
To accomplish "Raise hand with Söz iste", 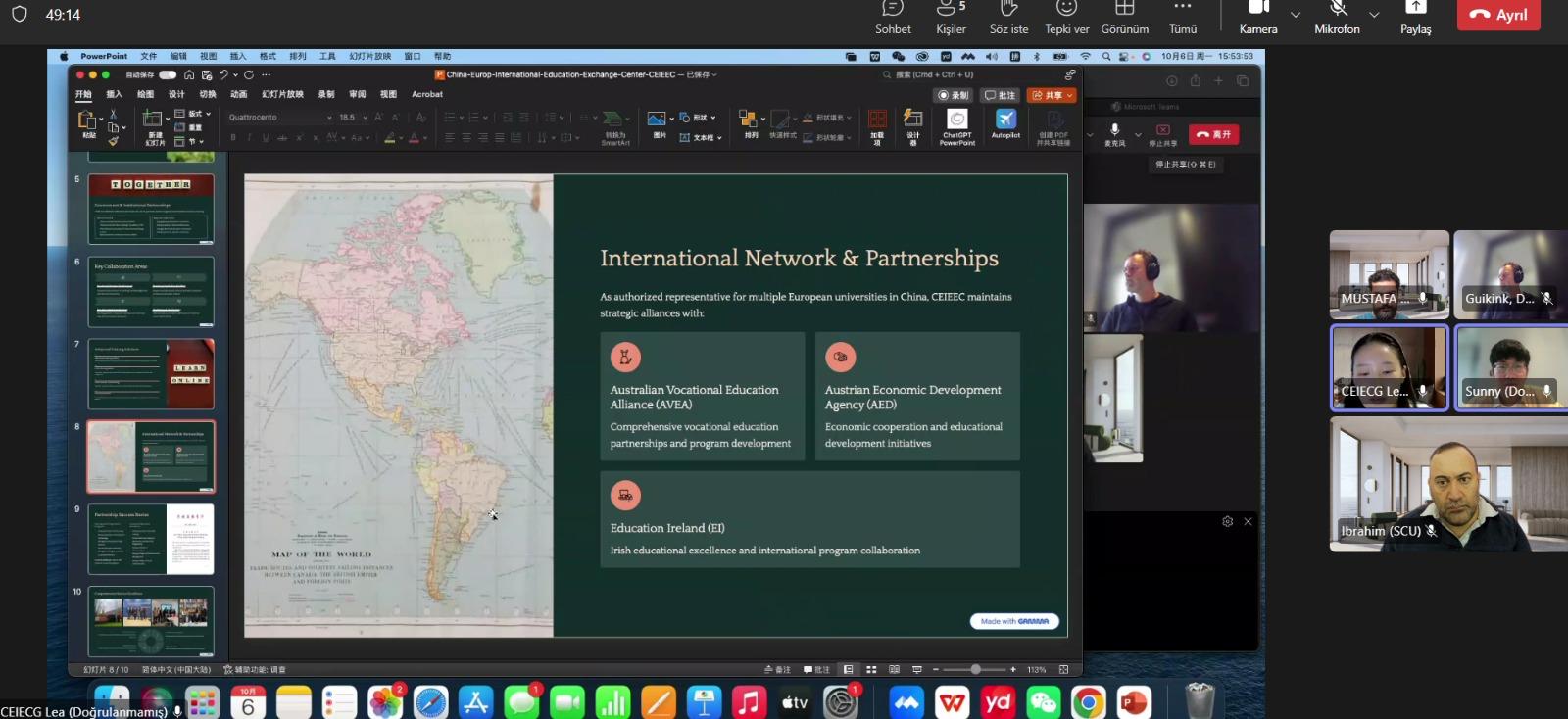I will click(x=1008, y=18).
